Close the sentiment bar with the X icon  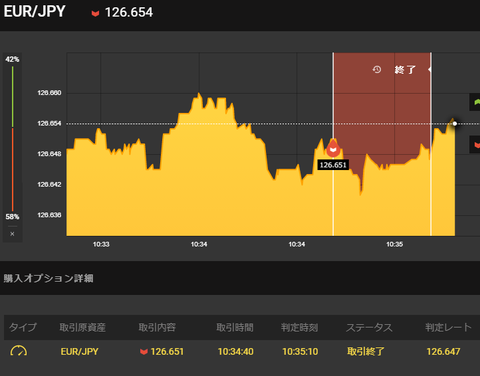point(12,234)
